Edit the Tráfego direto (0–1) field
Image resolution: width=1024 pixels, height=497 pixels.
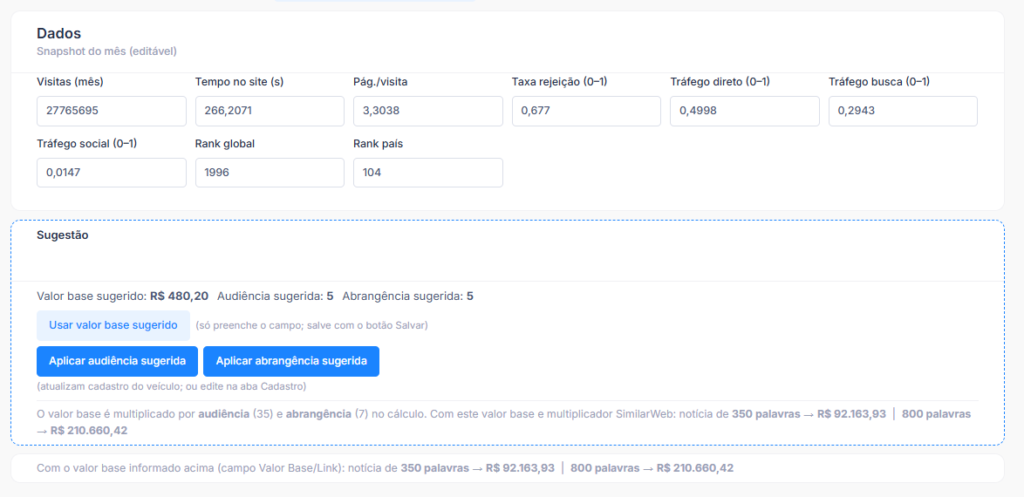point(743,111)
